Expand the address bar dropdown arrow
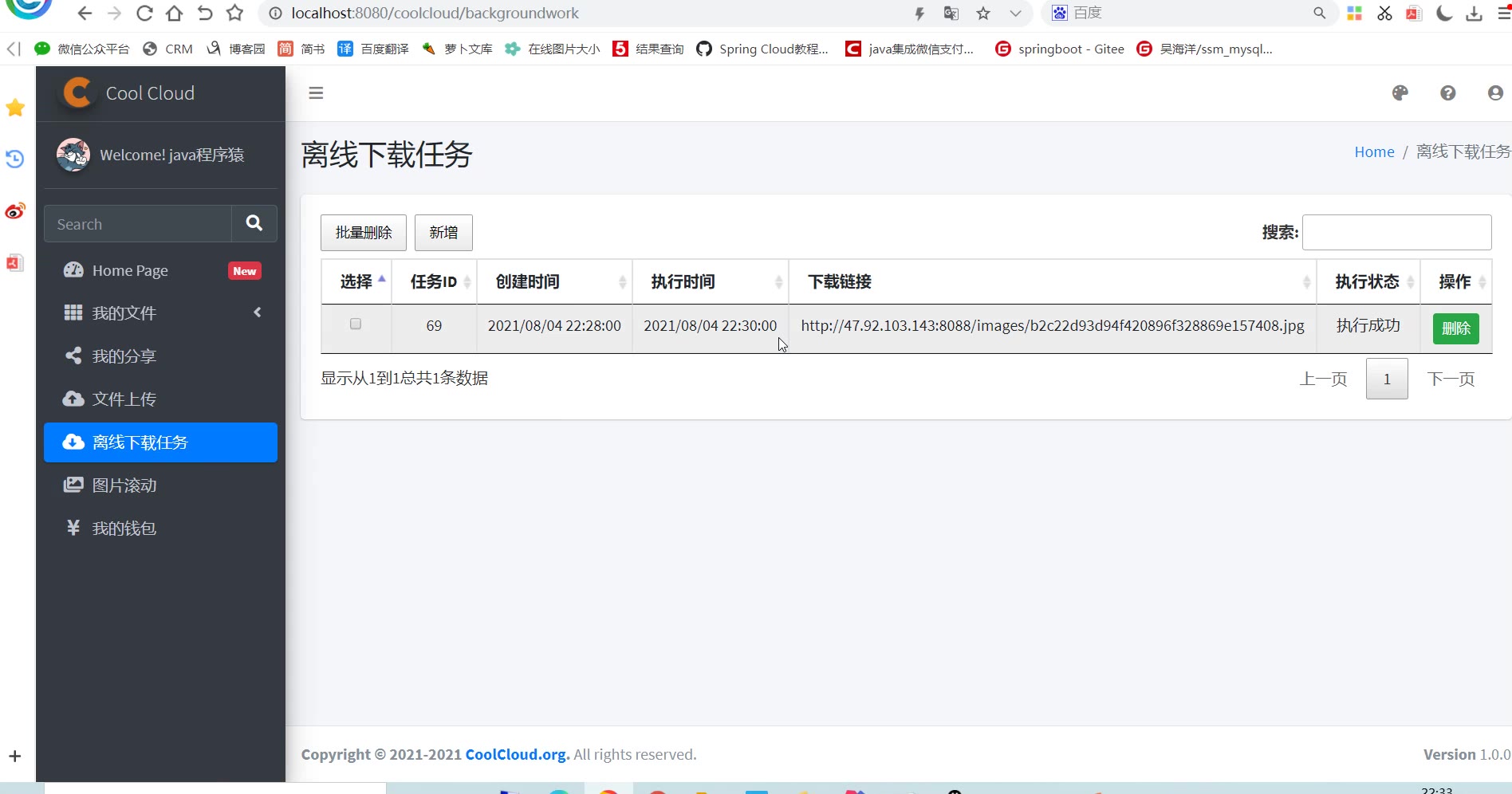The width and height of the screenshot is (1512, 794). coord(1015,14)
